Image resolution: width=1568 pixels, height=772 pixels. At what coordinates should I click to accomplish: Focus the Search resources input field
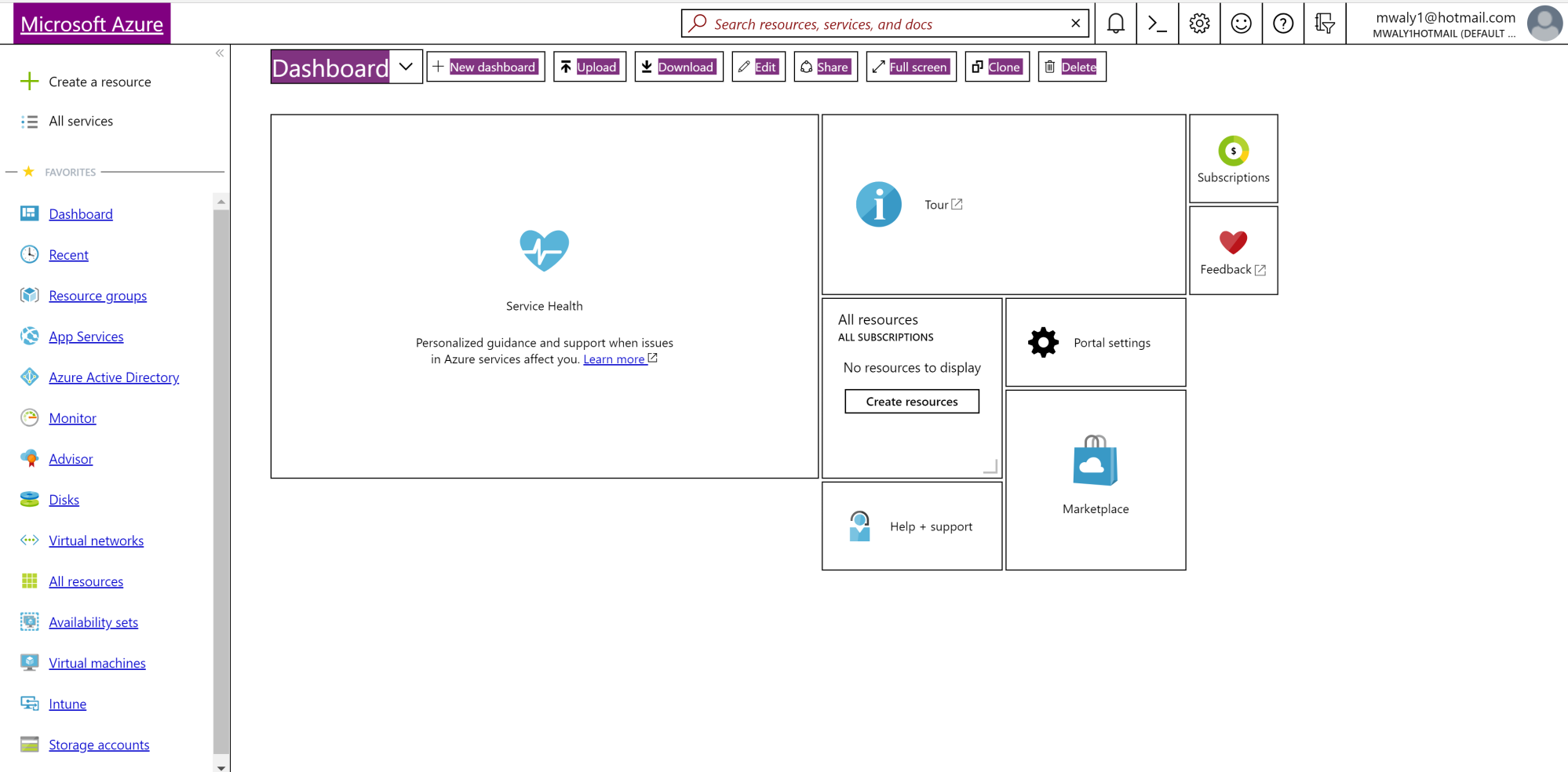point(884,24)
